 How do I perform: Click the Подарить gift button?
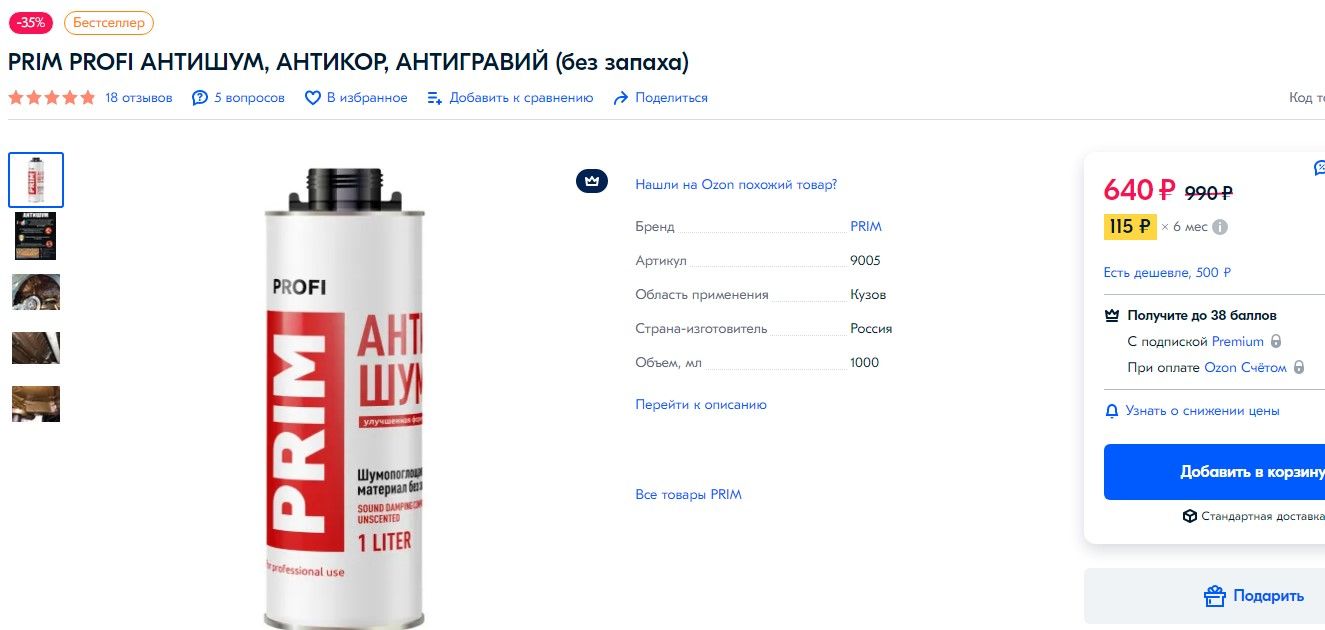click(x=1204, y=596)
